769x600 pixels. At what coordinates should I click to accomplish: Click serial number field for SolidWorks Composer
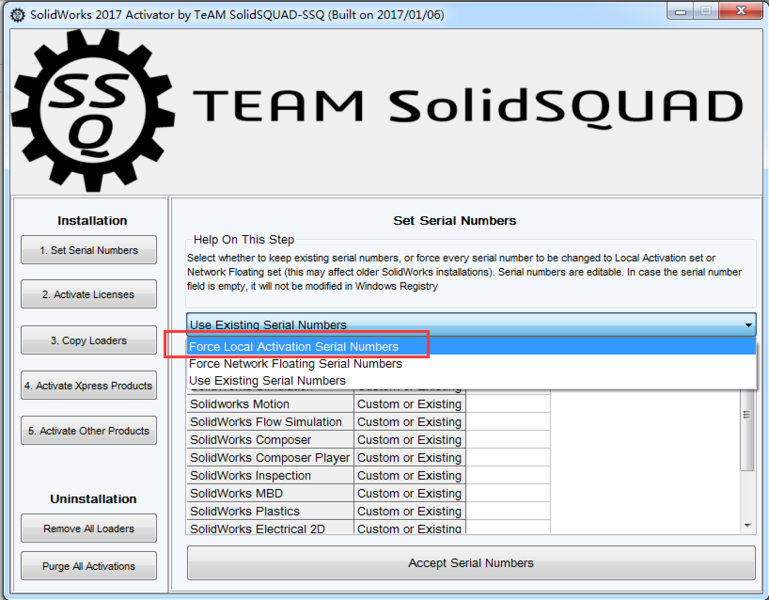508,440
